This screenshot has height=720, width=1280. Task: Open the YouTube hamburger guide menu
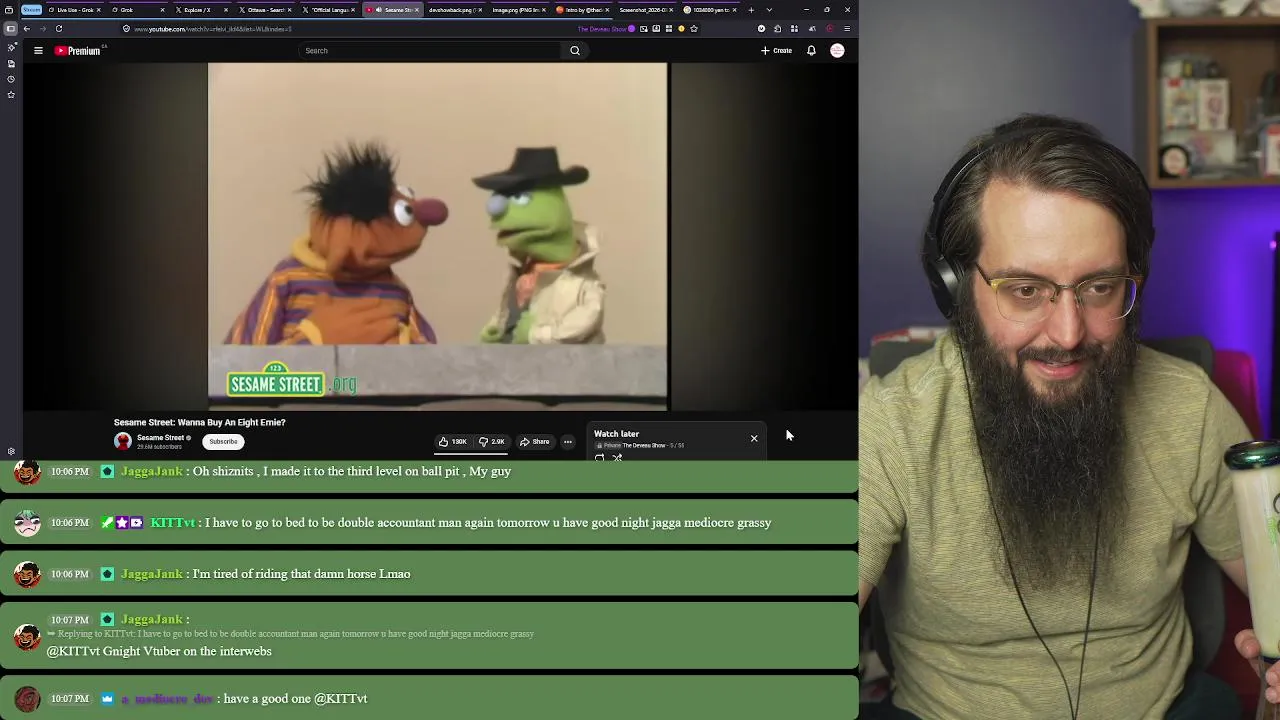point(38,51)
